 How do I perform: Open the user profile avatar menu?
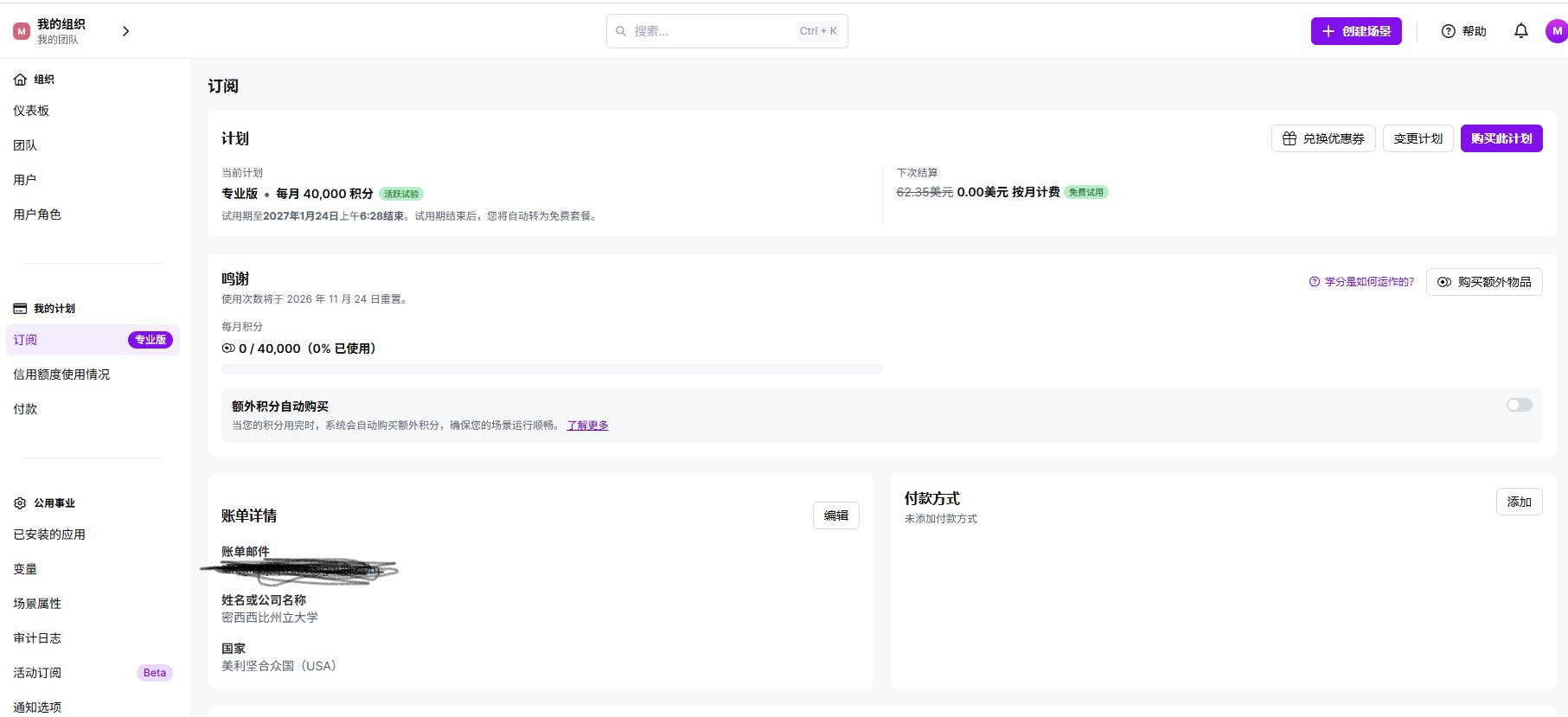1557,31
